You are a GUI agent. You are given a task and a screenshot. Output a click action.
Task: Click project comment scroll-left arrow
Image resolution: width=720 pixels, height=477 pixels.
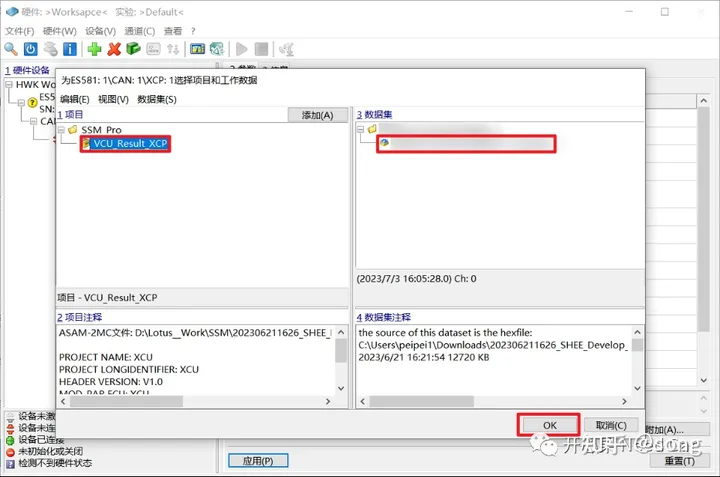click(x=63, y=402)
